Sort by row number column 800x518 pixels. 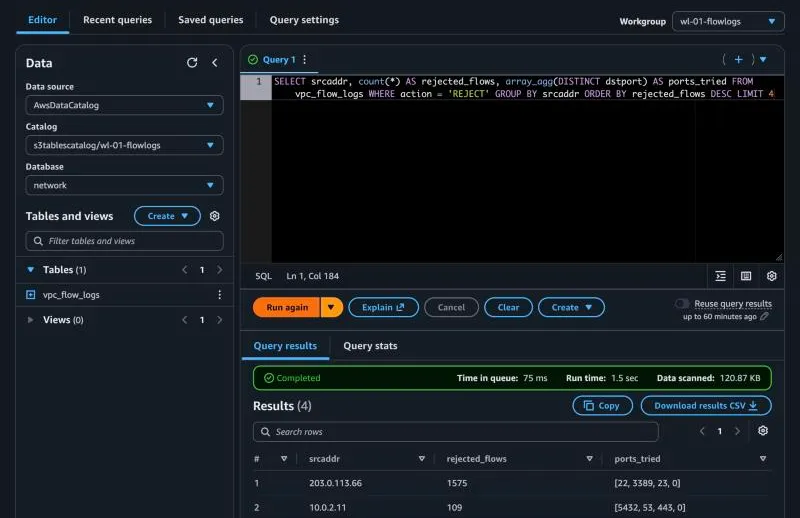pos(284,459)
